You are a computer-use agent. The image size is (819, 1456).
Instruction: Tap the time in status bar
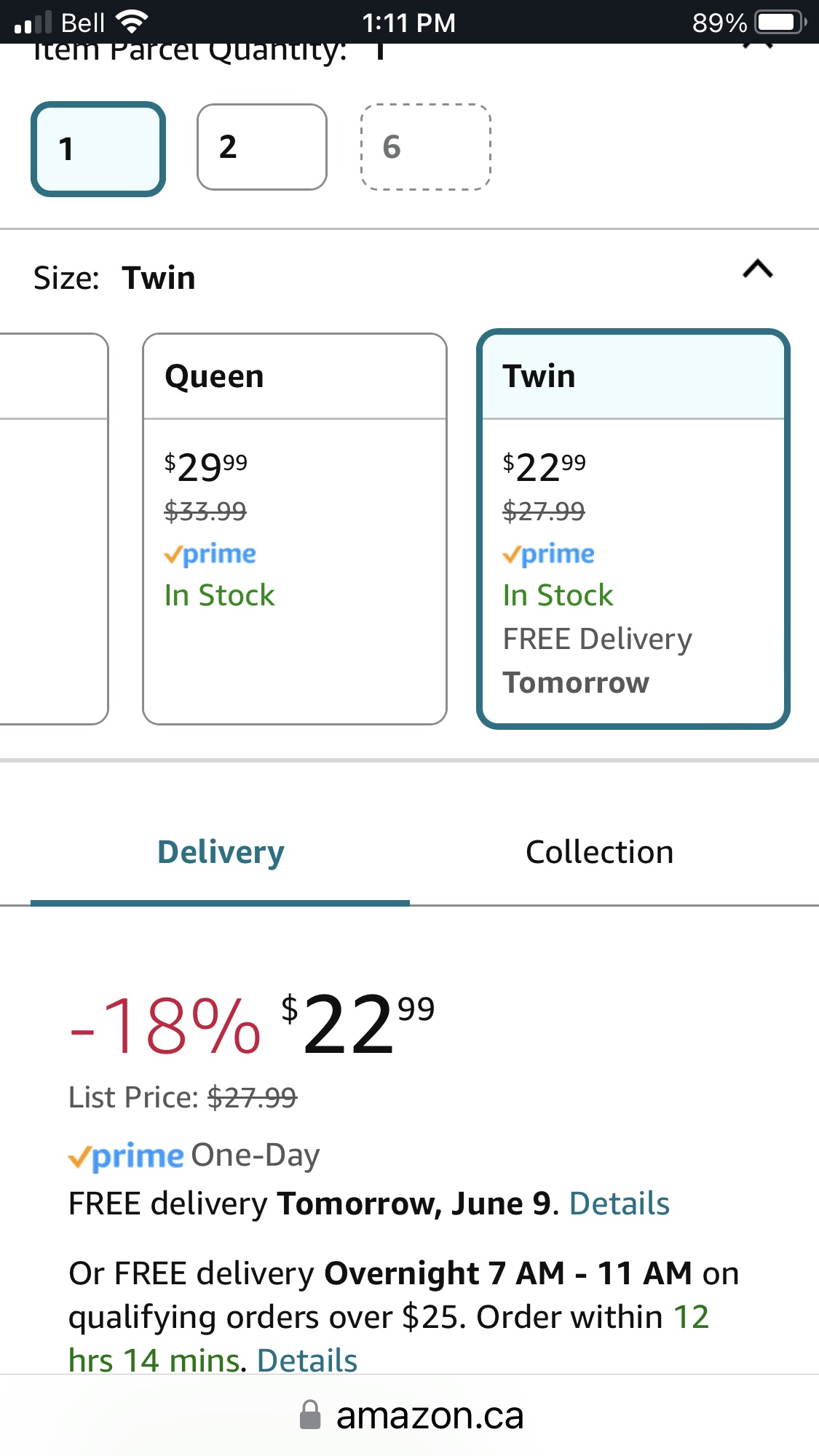coord(408,23)
